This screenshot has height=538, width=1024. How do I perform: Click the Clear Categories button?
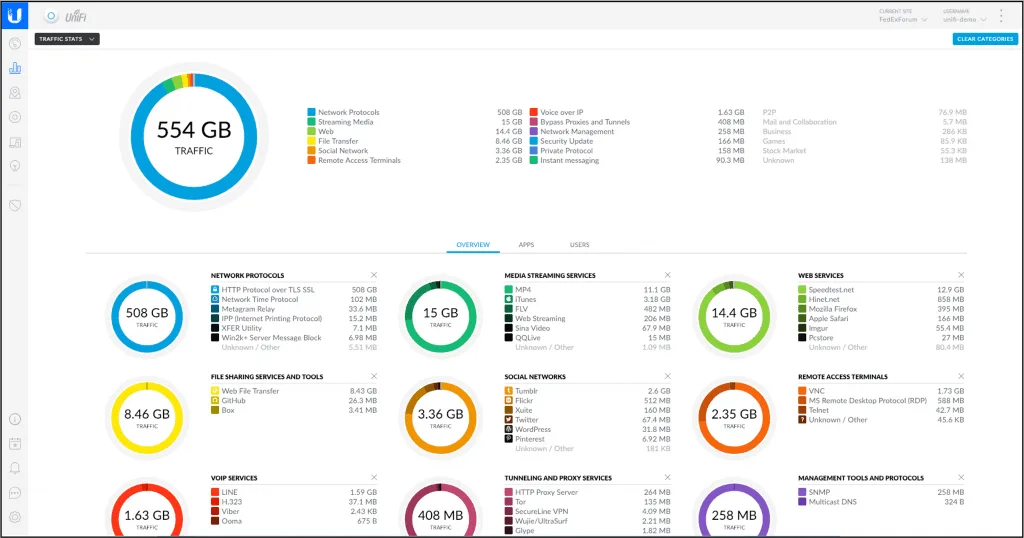pyautogui.click(x=985, y=39)
